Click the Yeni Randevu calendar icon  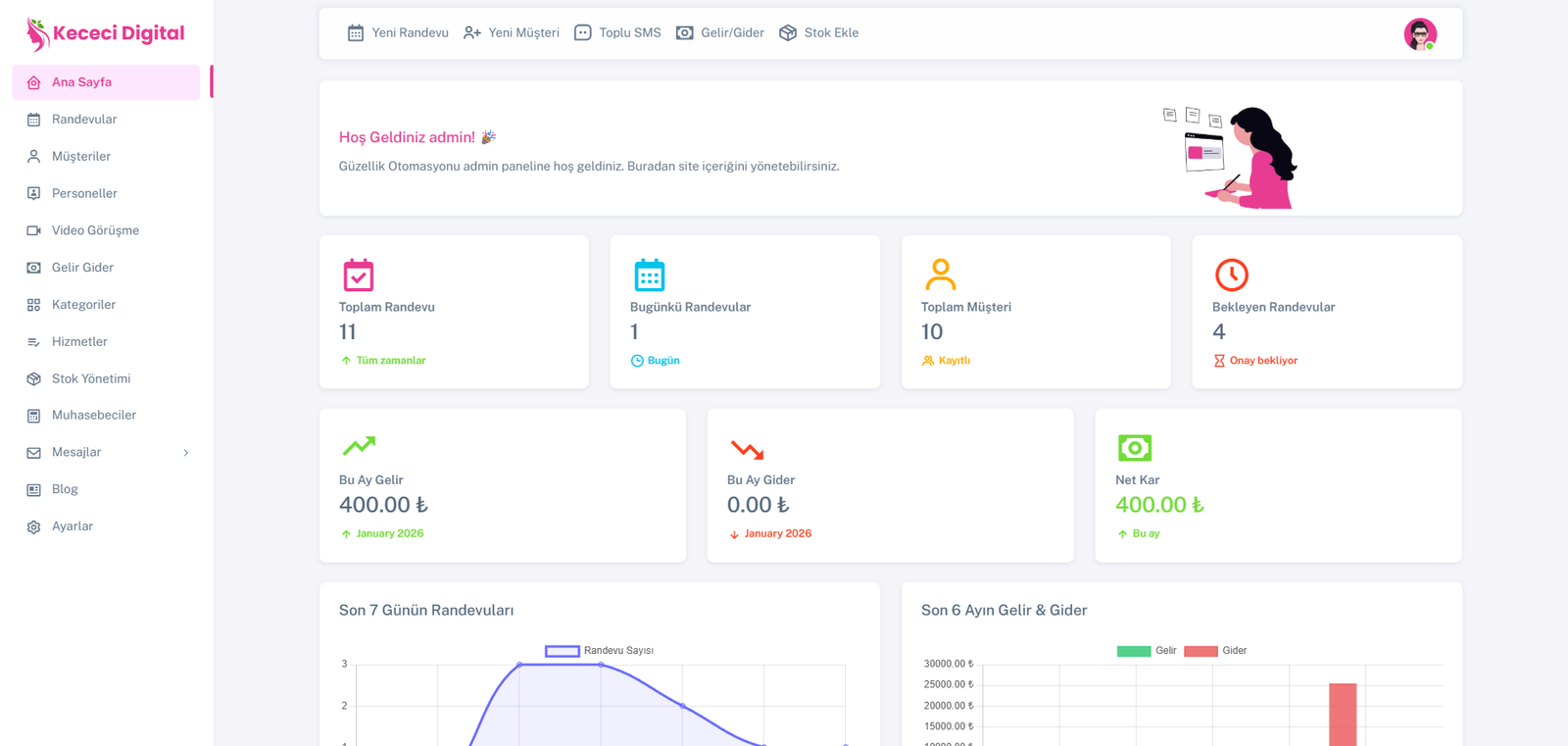(356, 33)
